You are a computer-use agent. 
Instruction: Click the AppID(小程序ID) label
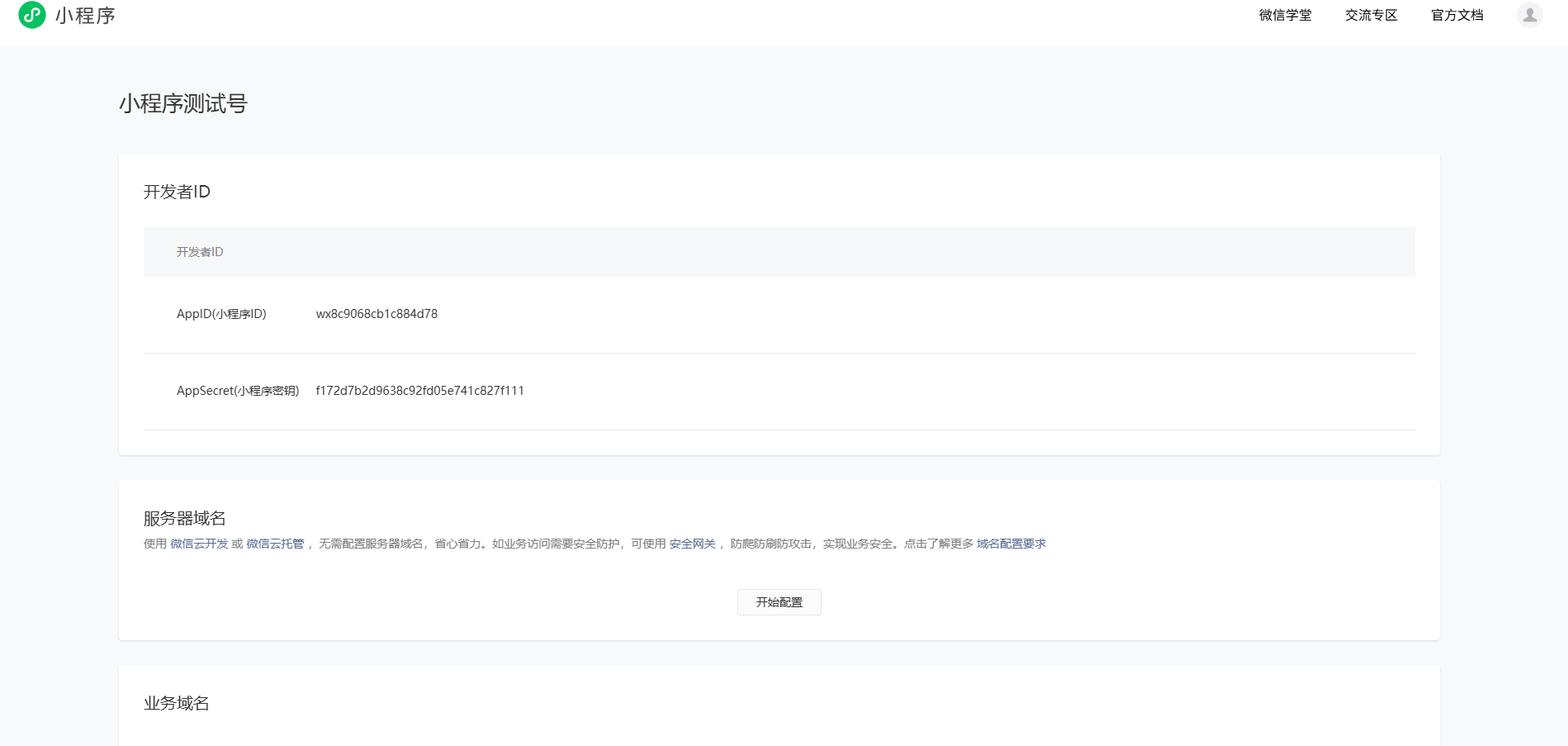coord(221,314)
